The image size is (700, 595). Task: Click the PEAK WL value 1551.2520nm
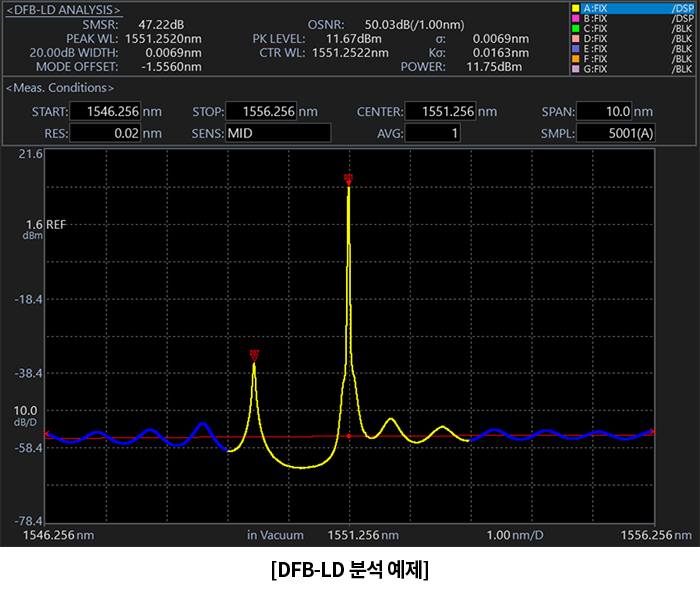point(163,39)
